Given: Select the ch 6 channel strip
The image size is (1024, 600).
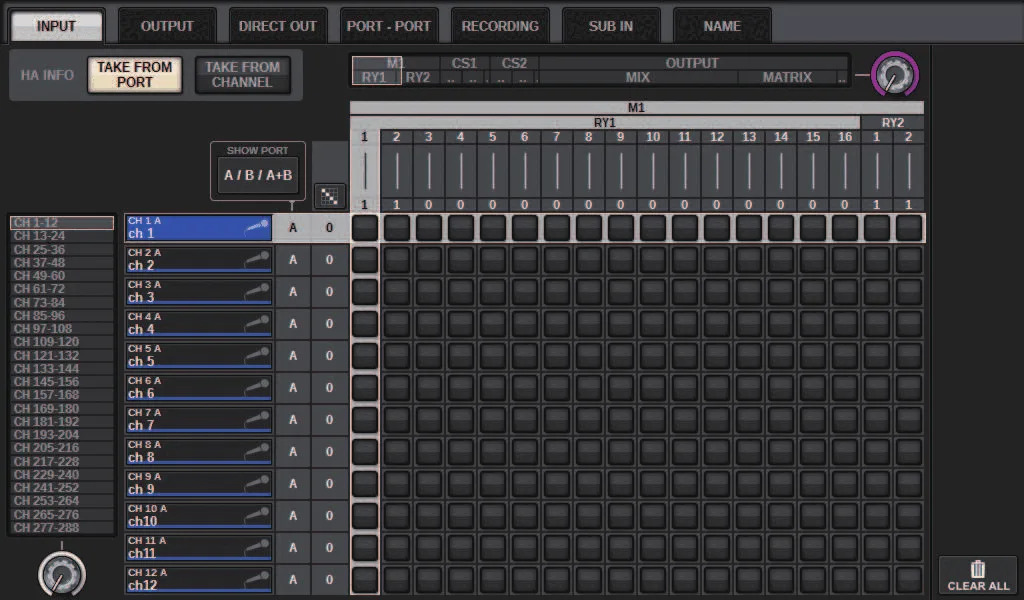Looking at the screenshot, I should pyautogui.click(x=199, y=388).
